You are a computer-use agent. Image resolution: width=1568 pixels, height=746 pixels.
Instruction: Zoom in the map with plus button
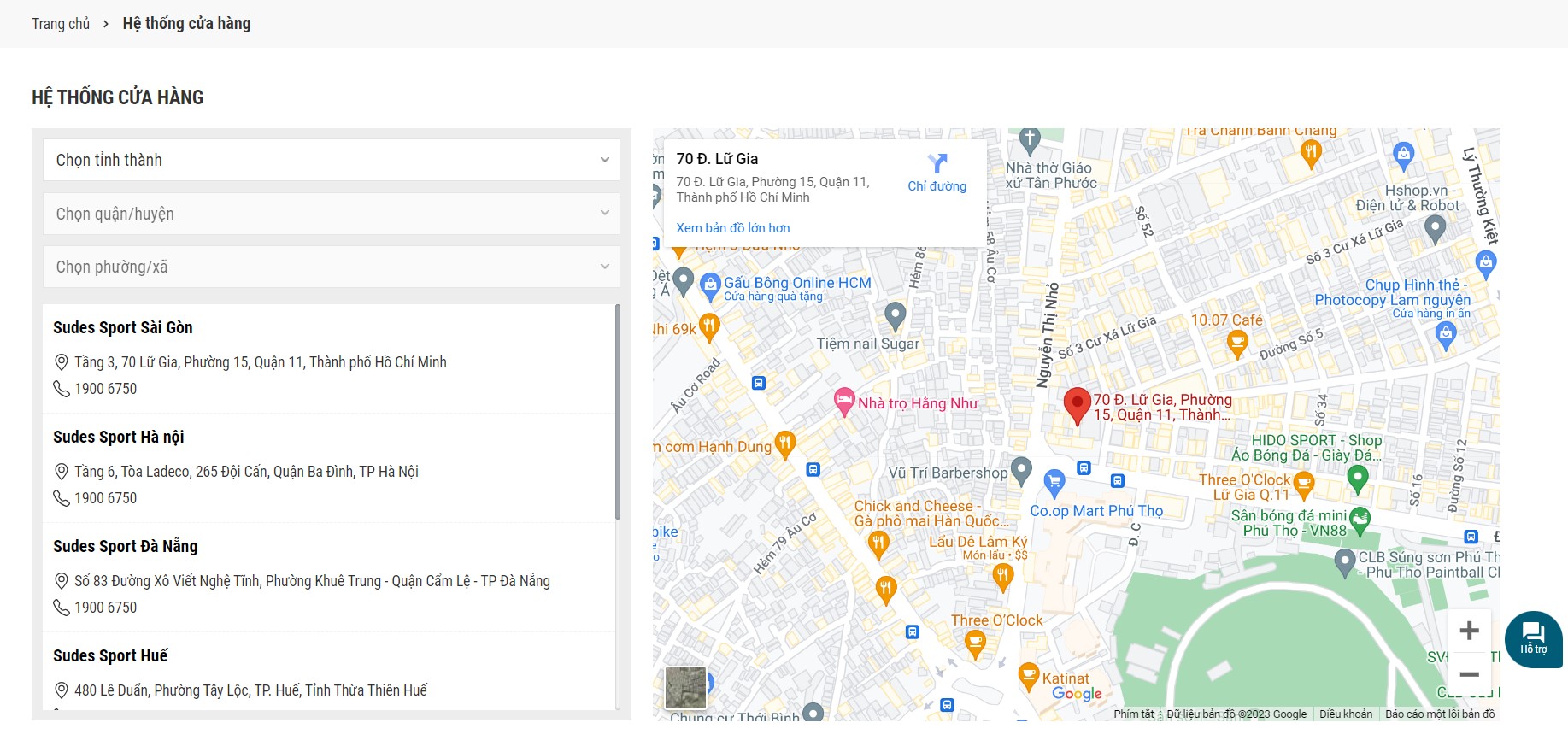[1469, 631]
